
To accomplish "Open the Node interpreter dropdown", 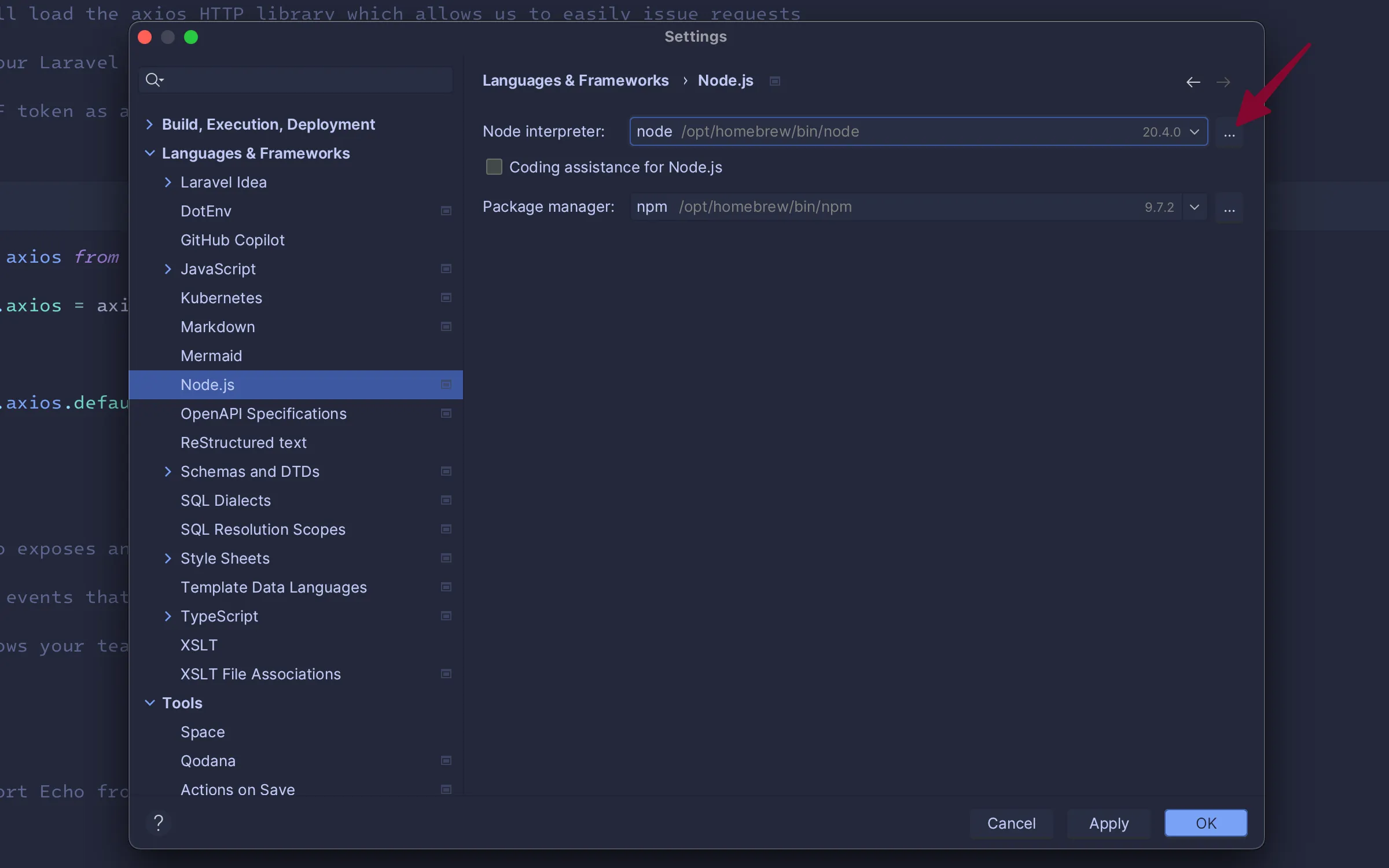I will [x=1194, y=133].
